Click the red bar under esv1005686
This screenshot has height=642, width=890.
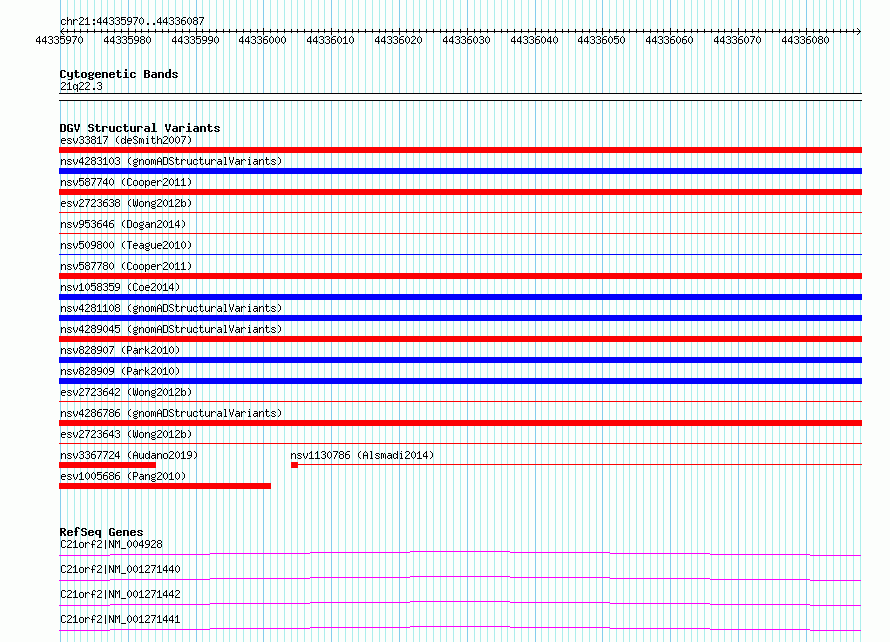tap(165, 486)
